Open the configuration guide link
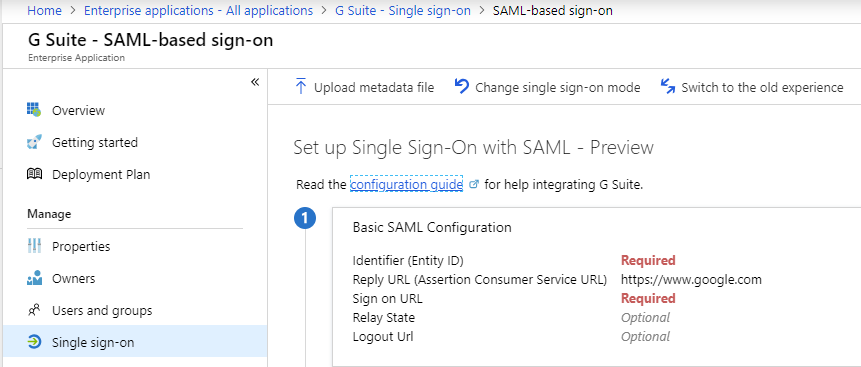 coord(406,185)
